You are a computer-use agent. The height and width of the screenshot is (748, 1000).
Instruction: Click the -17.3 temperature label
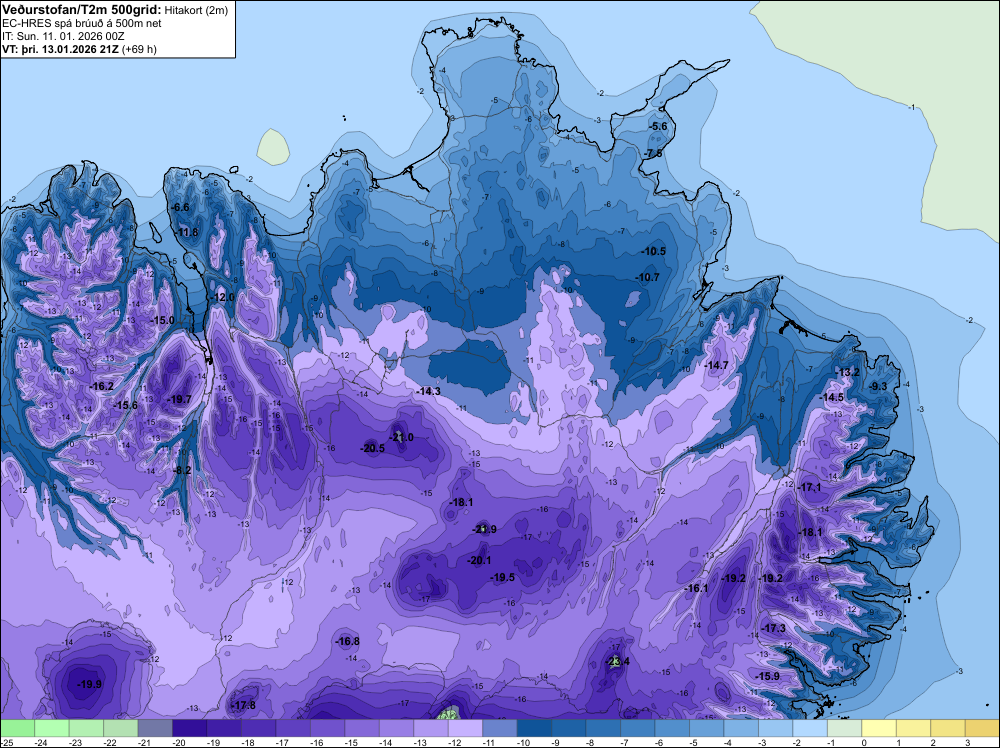click(774, 628)
